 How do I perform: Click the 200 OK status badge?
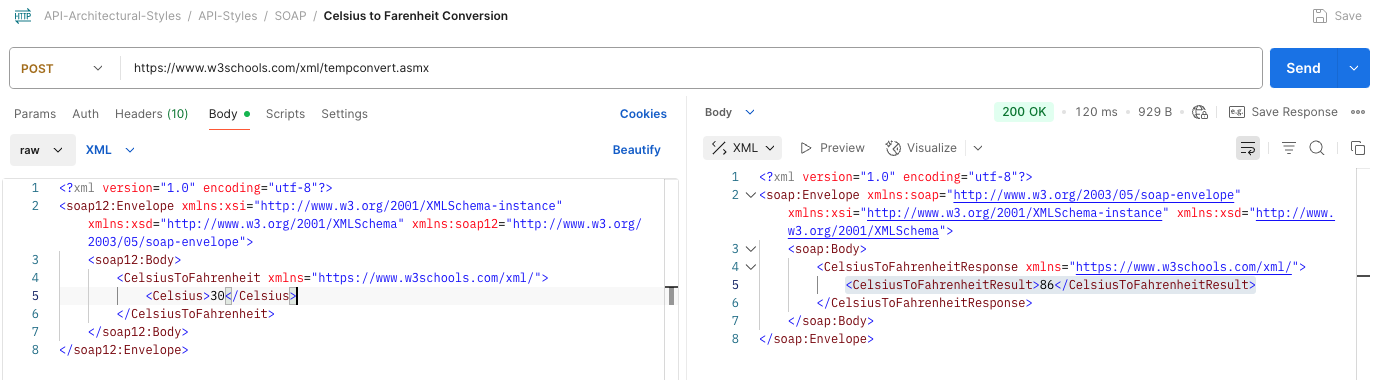pos(1024,112)
